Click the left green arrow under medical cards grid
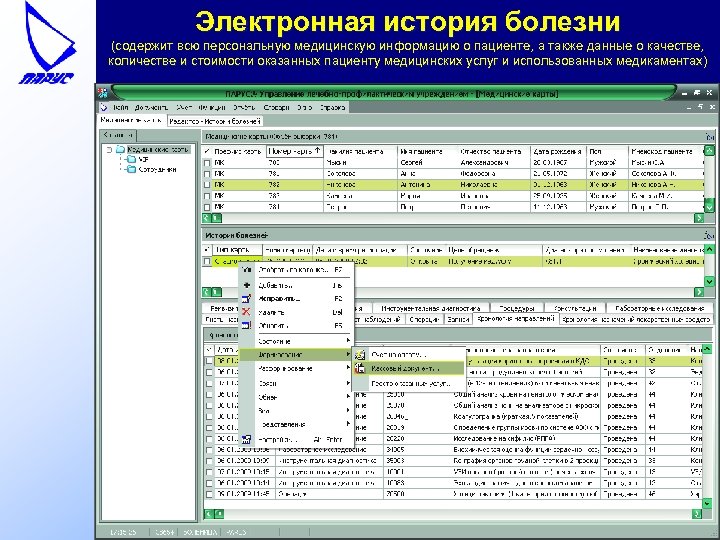Image resolution: width=720 pixels, height=540 pixels. (x=207, y=218)
